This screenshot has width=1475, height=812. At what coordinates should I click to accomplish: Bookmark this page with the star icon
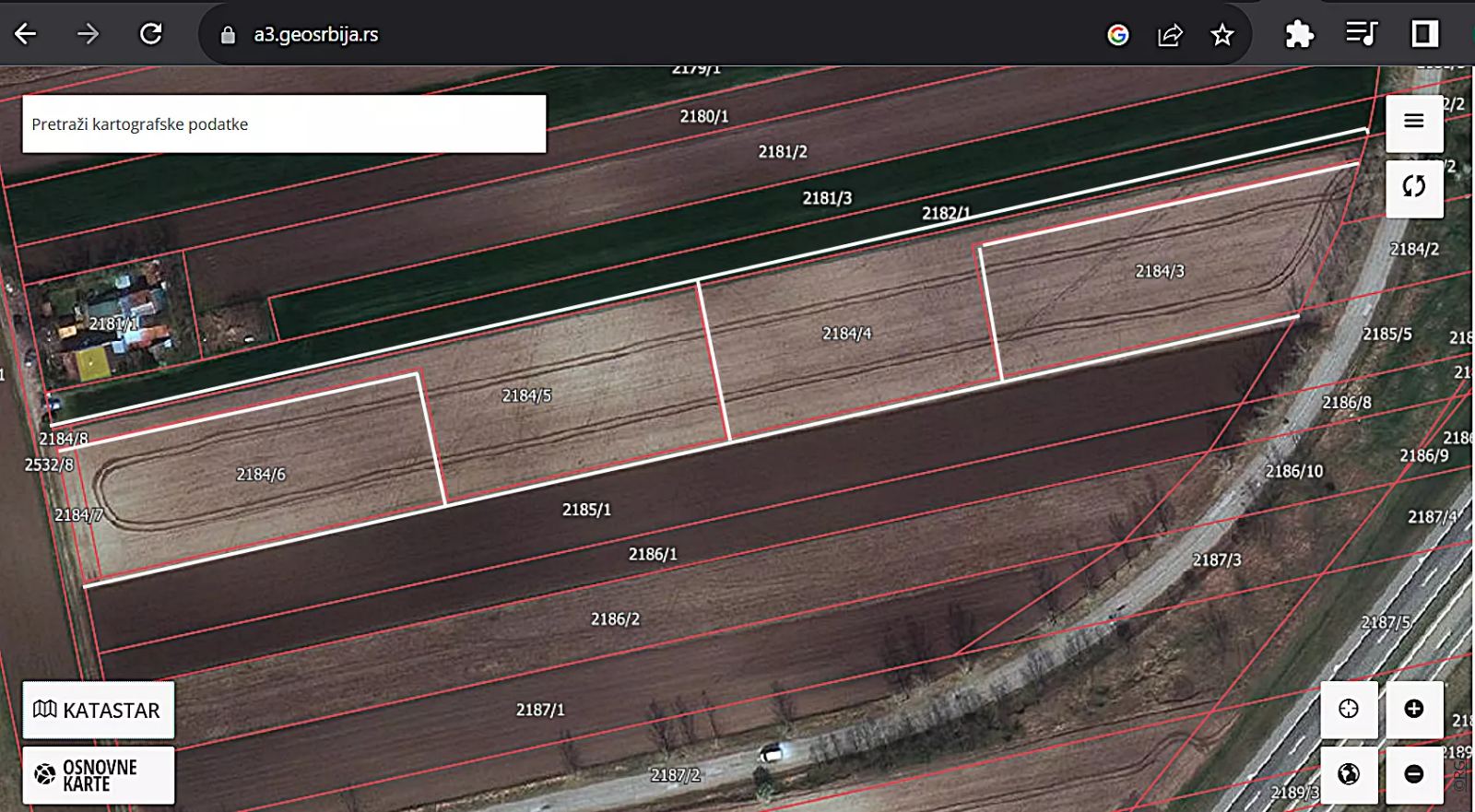[1222, 35]
